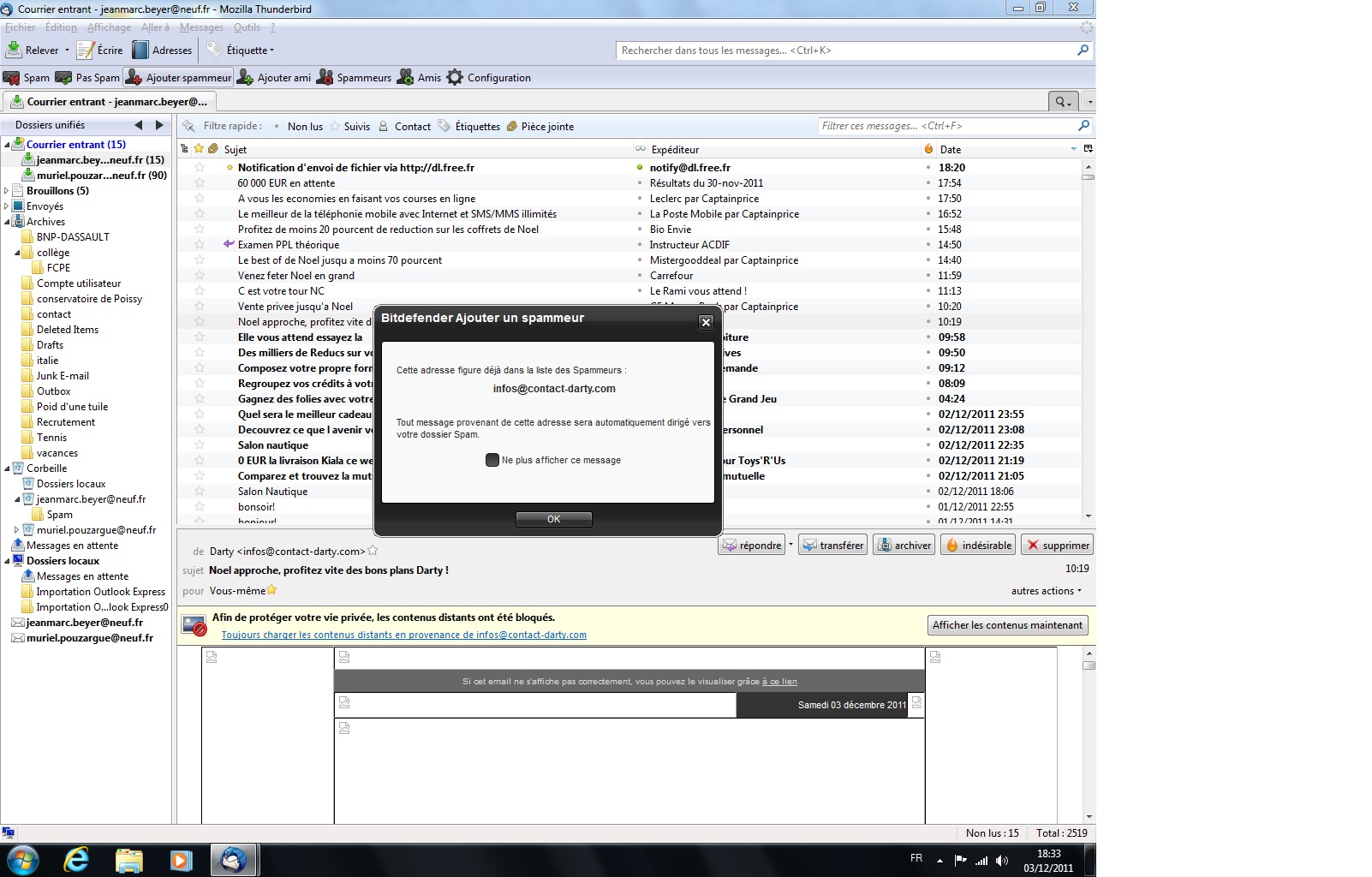Click the transférer button
Screen dimensions: 1372x877
coord(832,545)
